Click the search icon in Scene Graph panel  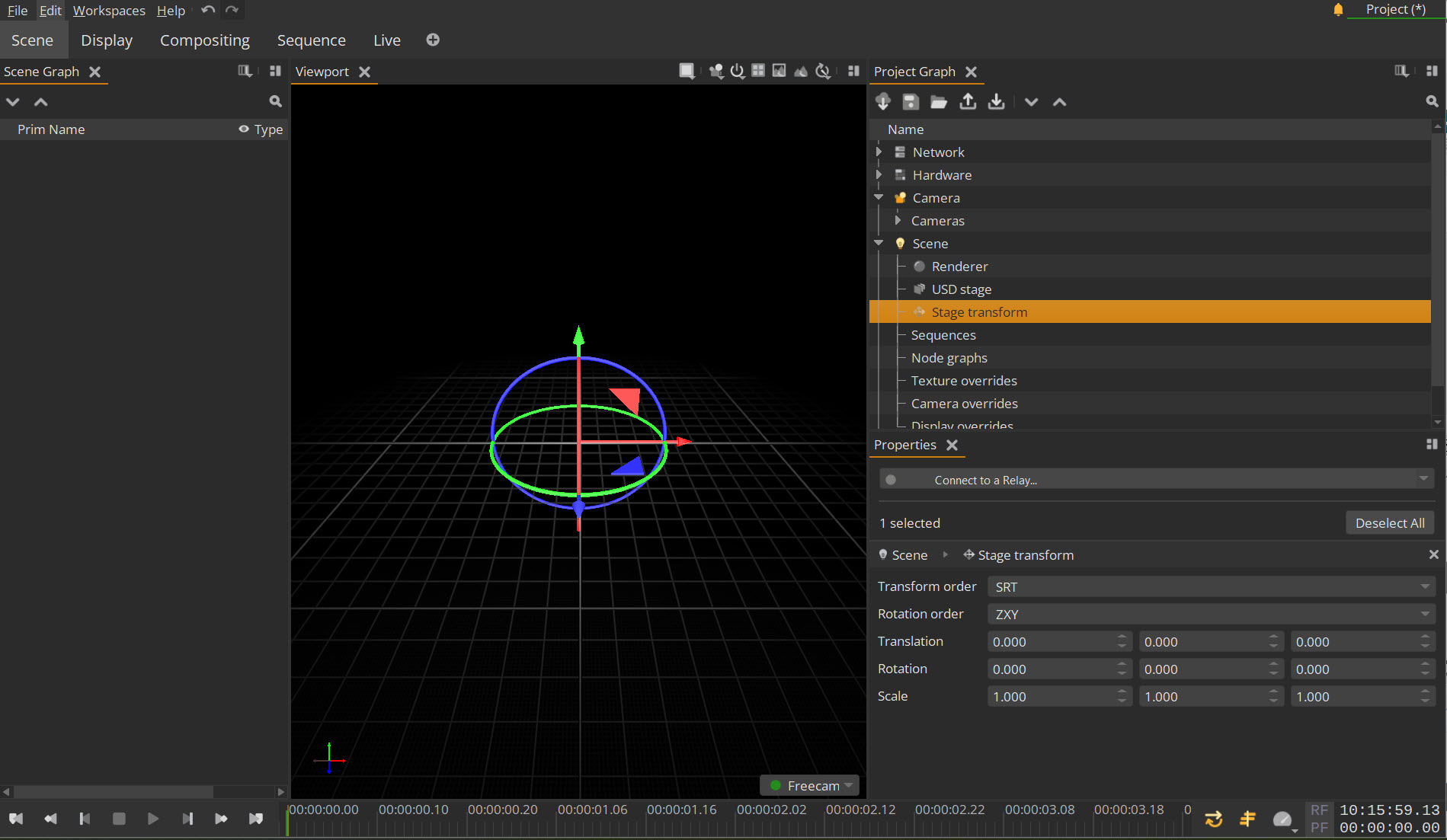275,101
